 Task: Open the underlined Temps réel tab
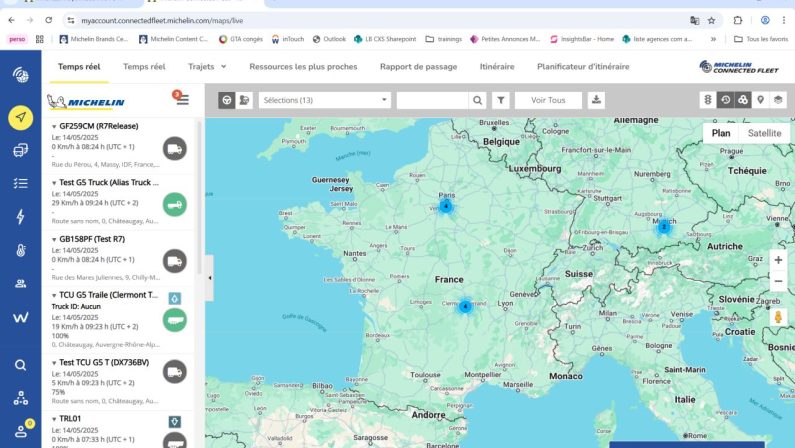click(x=79, y=66)
